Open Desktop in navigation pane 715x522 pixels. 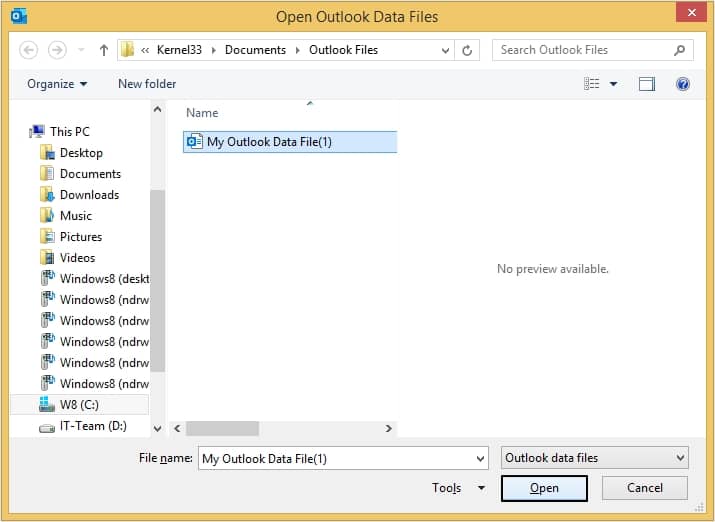[81, 153]
